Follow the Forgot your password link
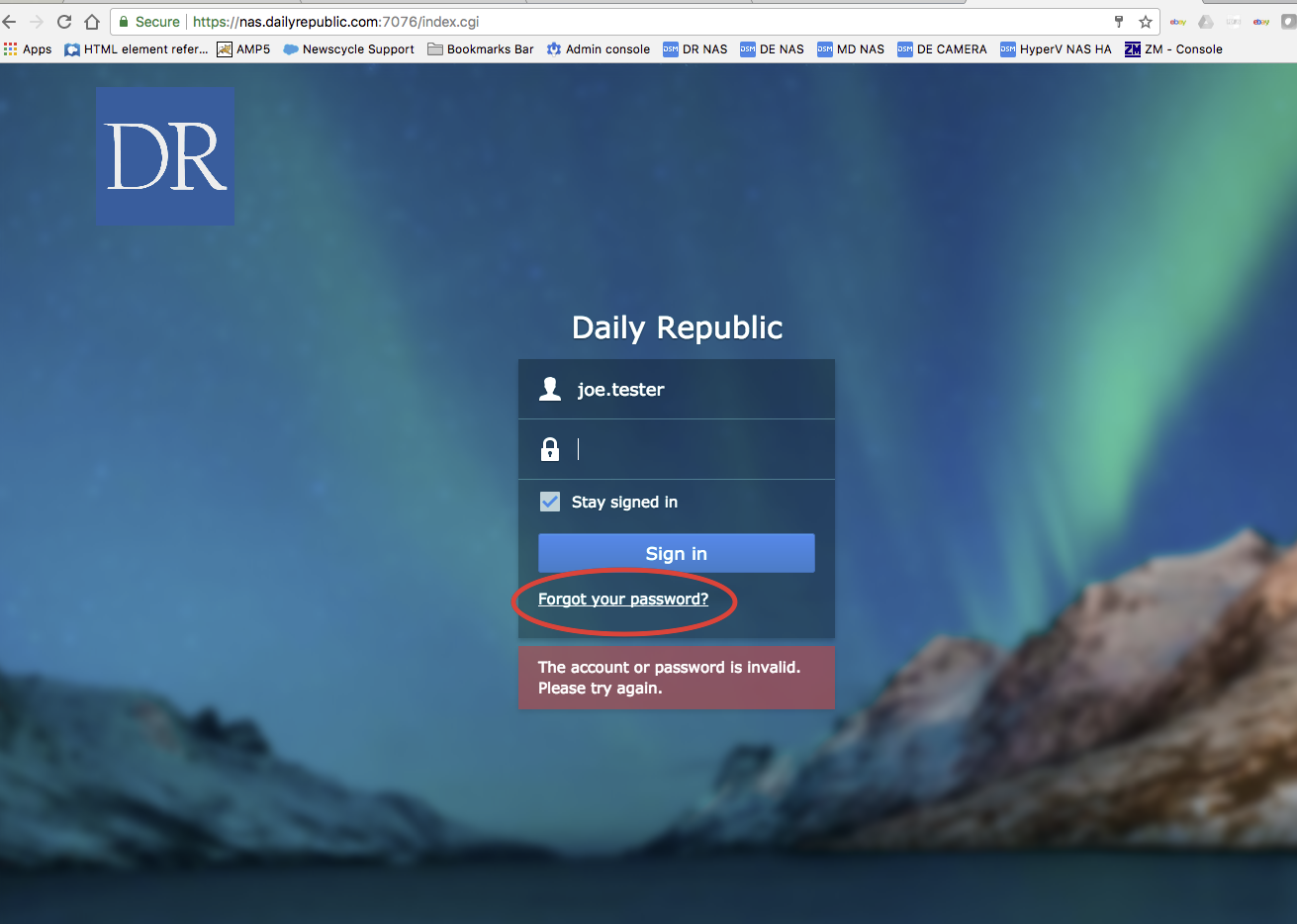The height and width of the screenshot is (924, 1297). (623, 600)
